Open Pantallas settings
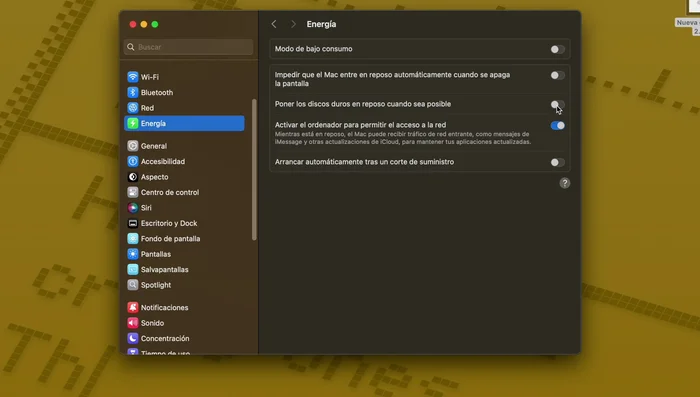This screenshot has height=397, width=700. (x=184, y=254)
